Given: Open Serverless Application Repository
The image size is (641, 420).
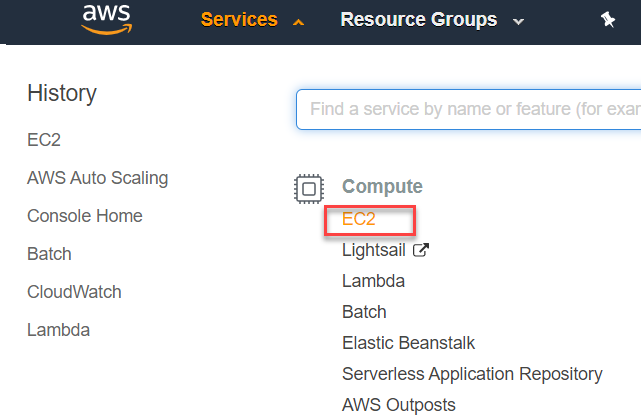Looking at the screenshot, I should [x=472, y=374].
